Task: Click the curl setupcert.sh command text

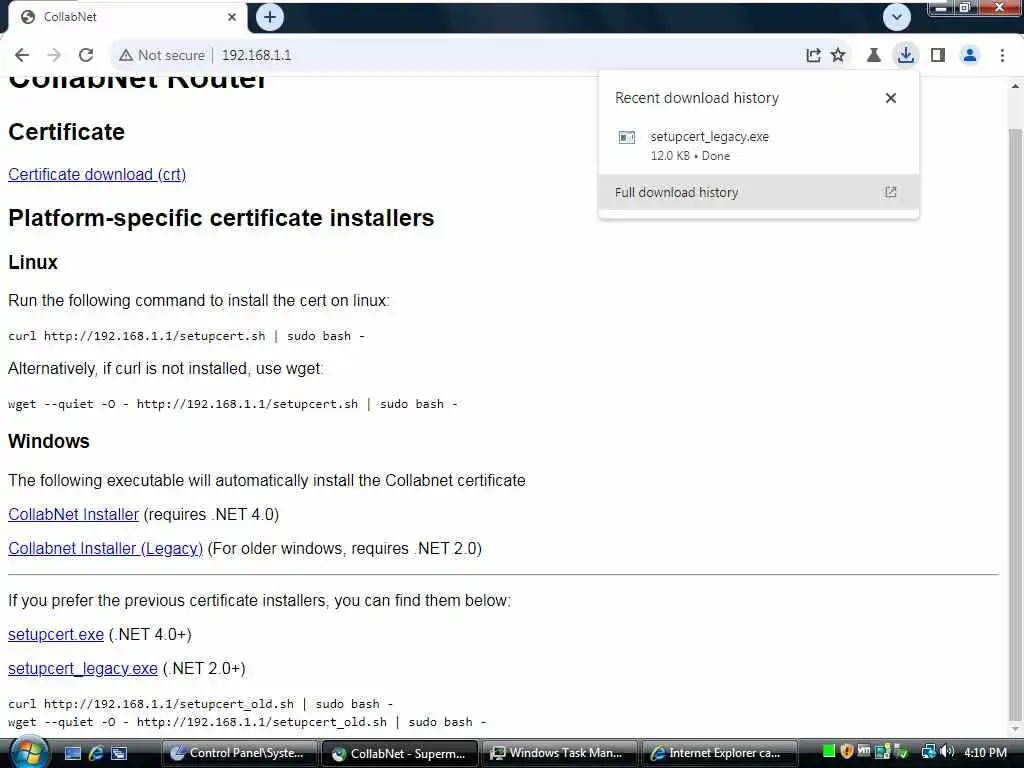Action: [186, 336]
